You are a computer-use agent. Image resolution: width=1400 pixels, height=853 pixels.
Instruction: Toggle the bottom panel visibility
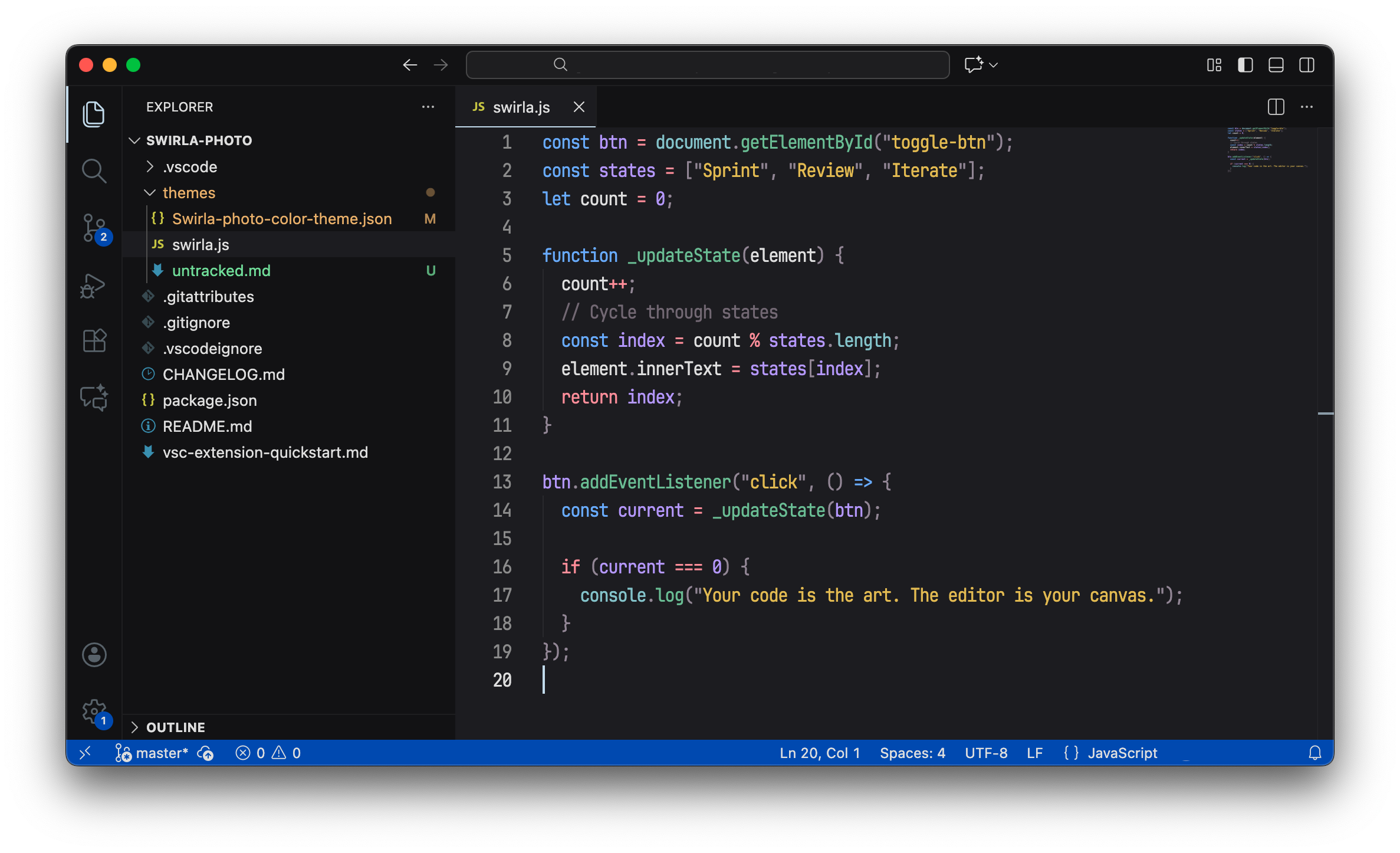tap(1276, 65)
